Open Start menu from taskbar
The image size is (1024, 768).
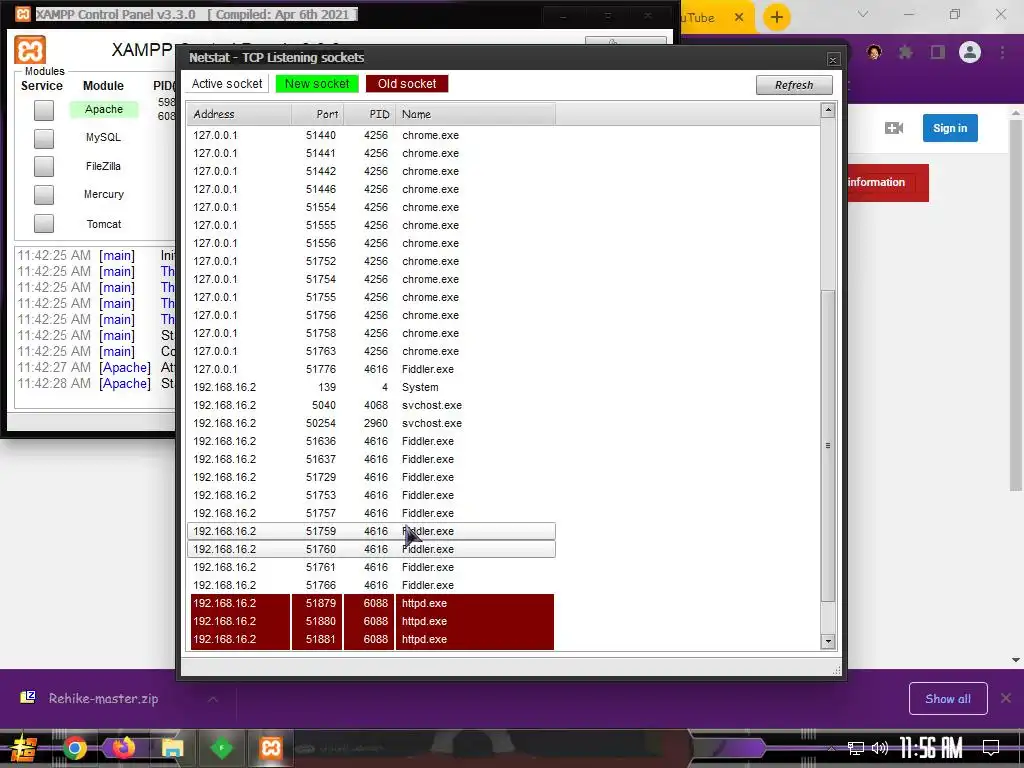tap(24, 748)
